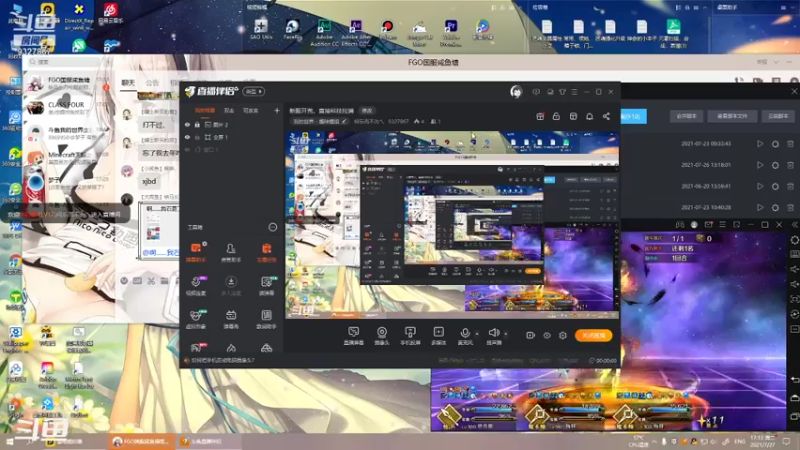This screenshot has height=450, width=800.
Task: Click the message icon in streaming title bar
Action: (536, 92)
